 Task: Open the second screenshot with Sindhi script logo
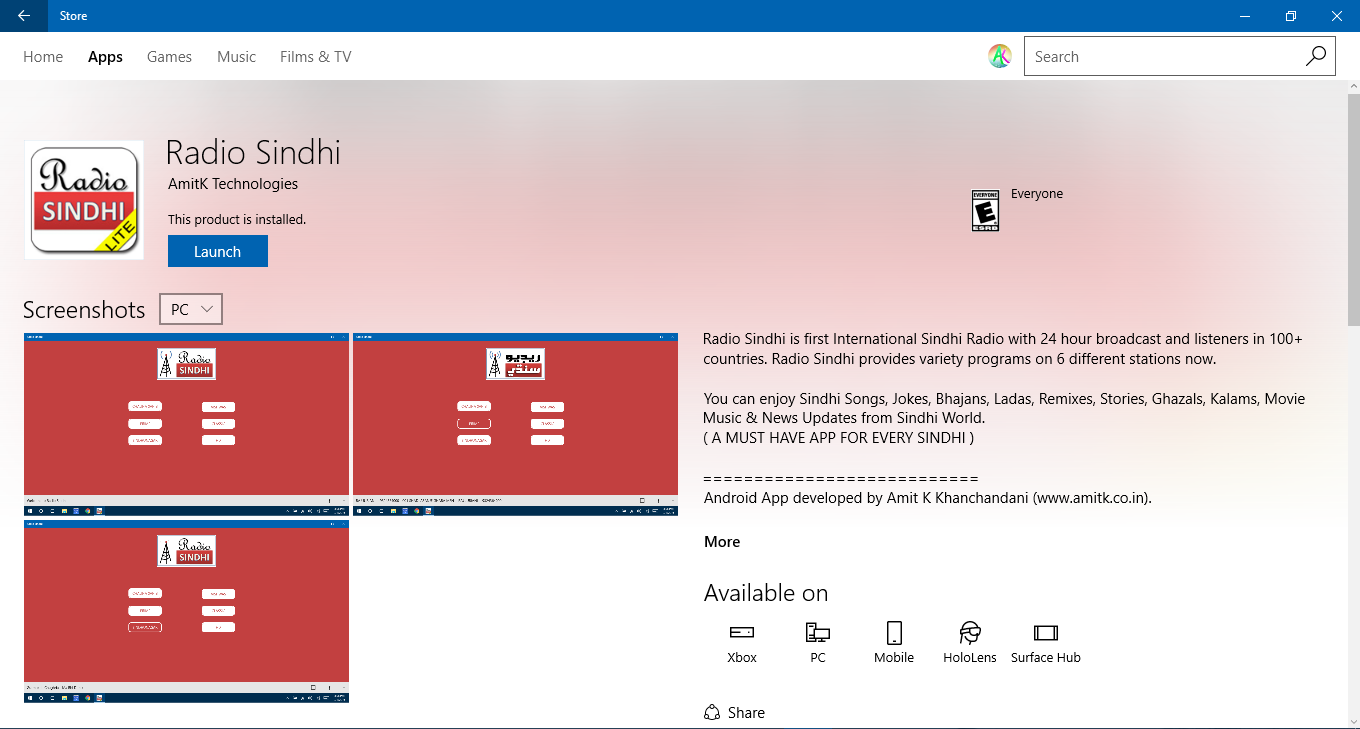[515, 425]
